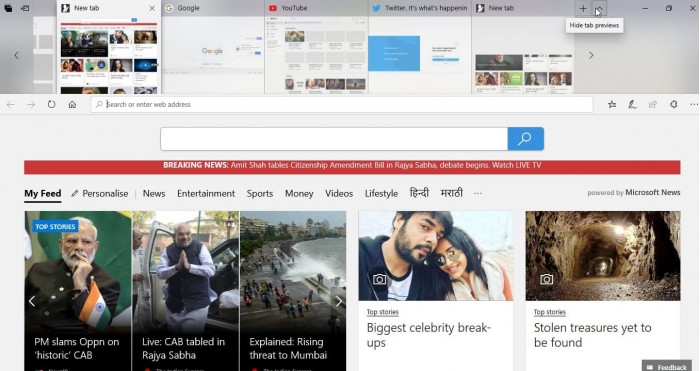The image size is (700, 371).
Task: Open the Entertainment category
Action: pyautogui.click(x=206, y=194)
